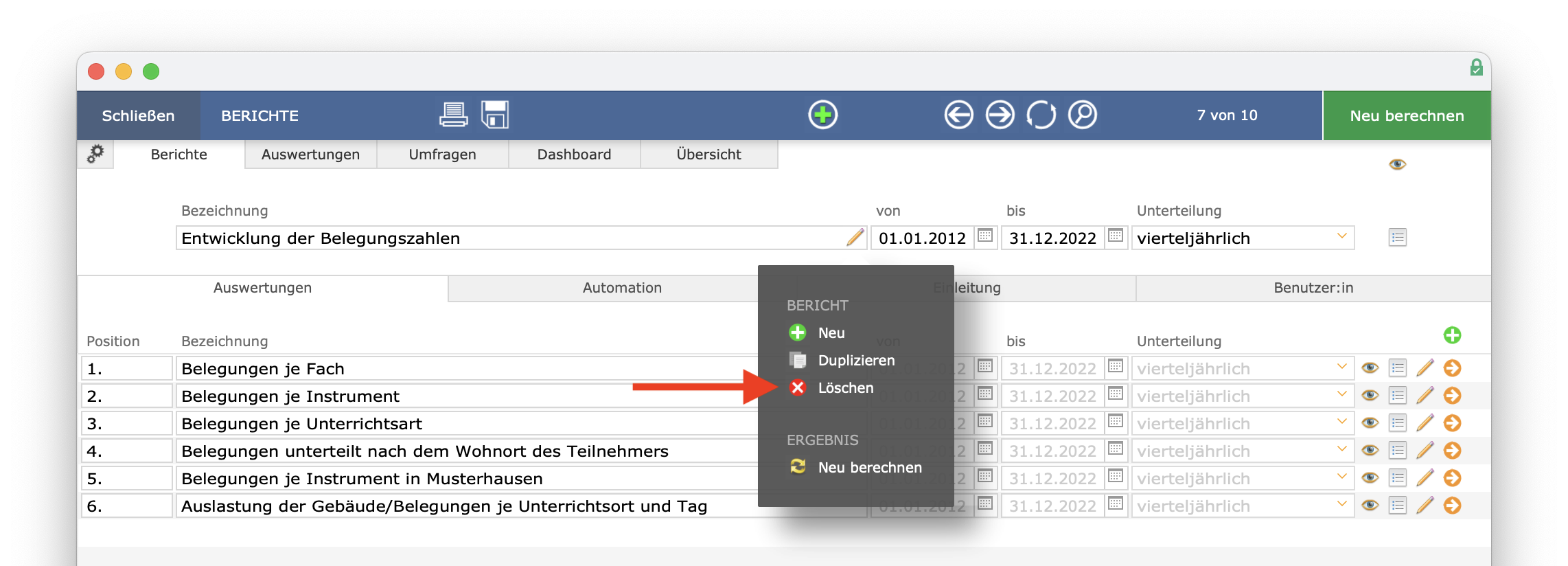Click the 7 von 10 record counter
Viewport: 1568px width, 566px height.
(x=1227, y=115)
